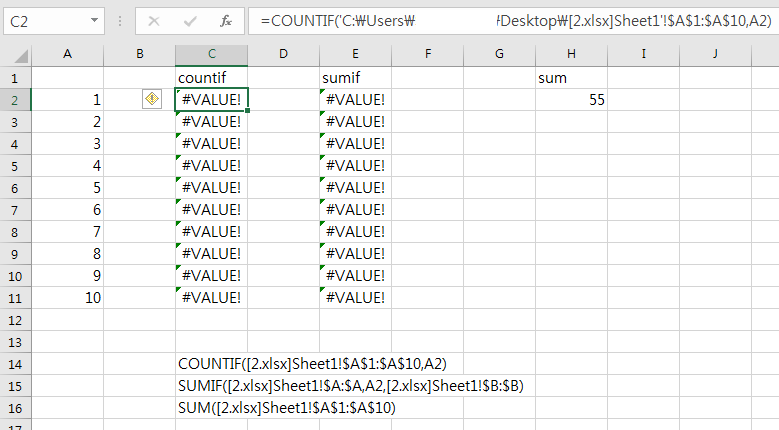Select column E header
The image size is (779, 430).
coord(355,54)
